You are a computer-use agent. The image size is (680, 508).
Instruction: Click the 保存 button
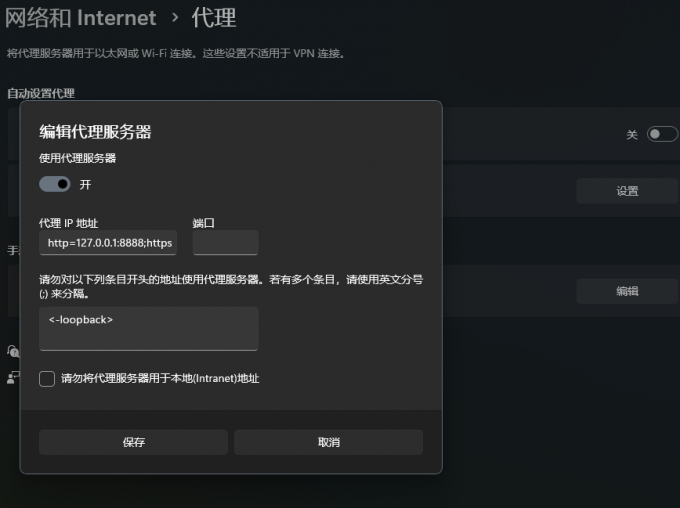pyautogui.click(x=133, y=442)
